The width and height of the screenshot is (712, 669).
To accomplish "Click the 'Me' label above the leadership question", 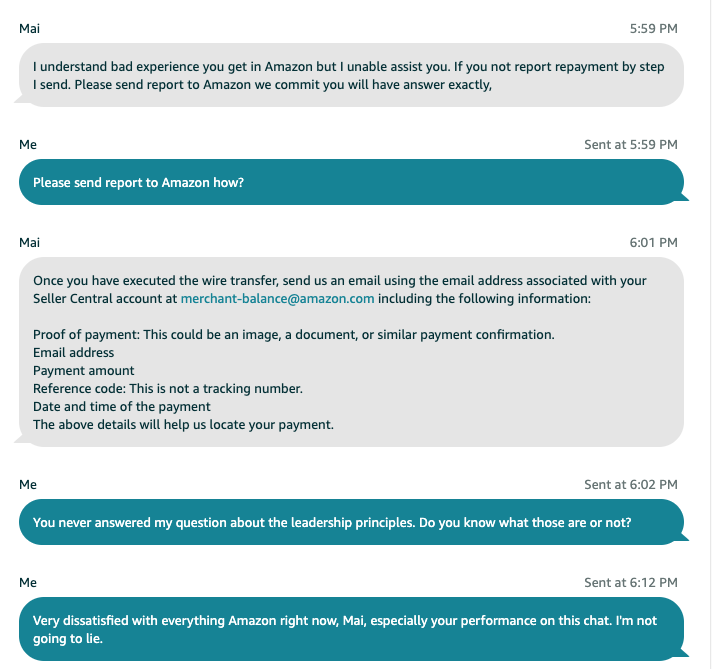I will click(28, 485).
